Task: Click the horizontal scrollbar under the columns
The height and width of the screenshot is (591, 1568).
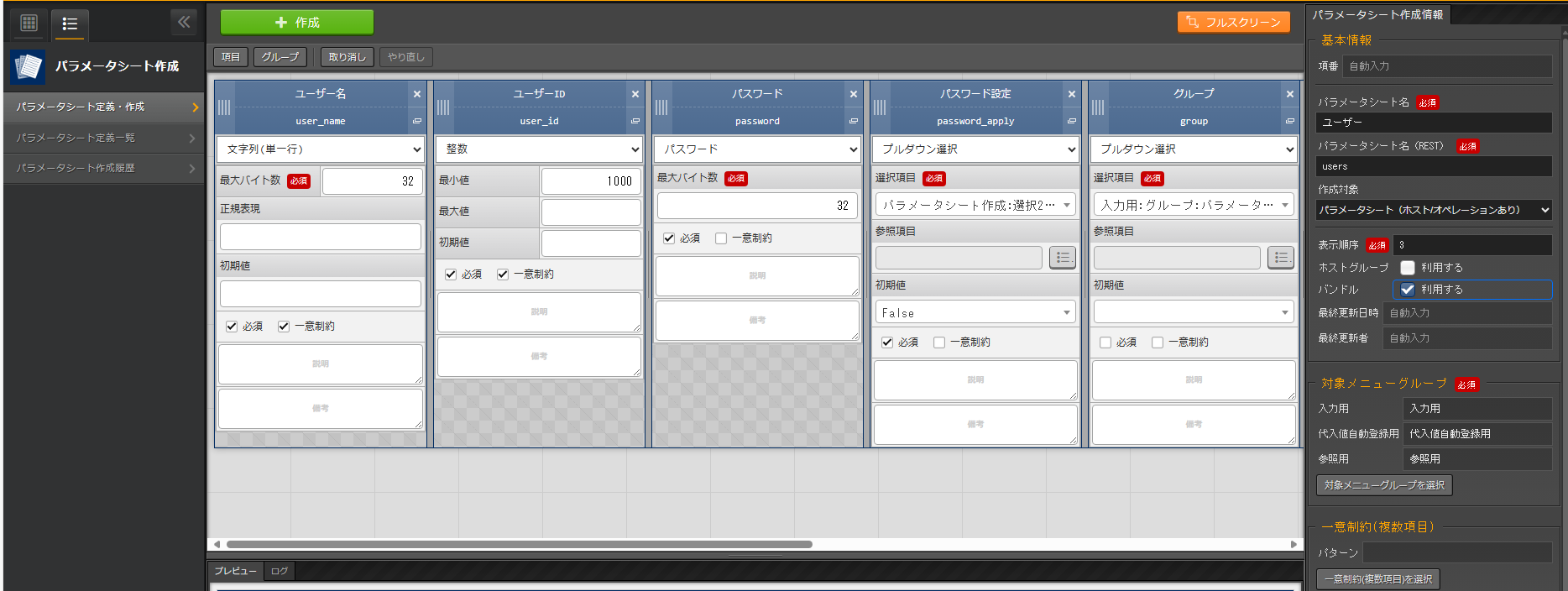Action: point(519,544)
